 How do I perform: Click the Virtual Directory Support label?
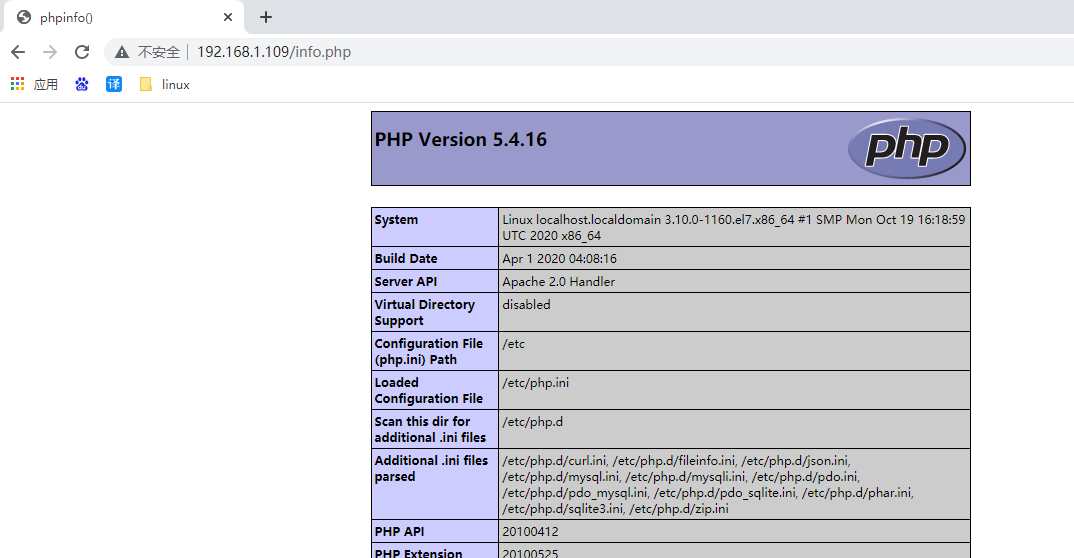click(425, 312)
